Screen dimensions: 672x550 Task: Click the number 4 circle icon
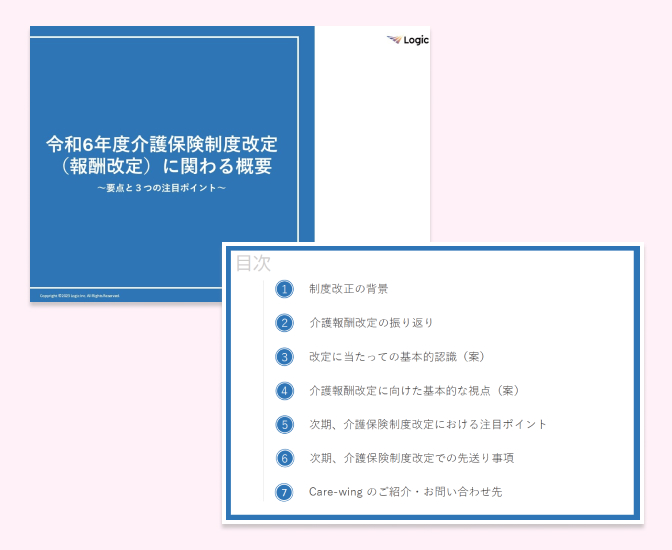tap(285, 391)
